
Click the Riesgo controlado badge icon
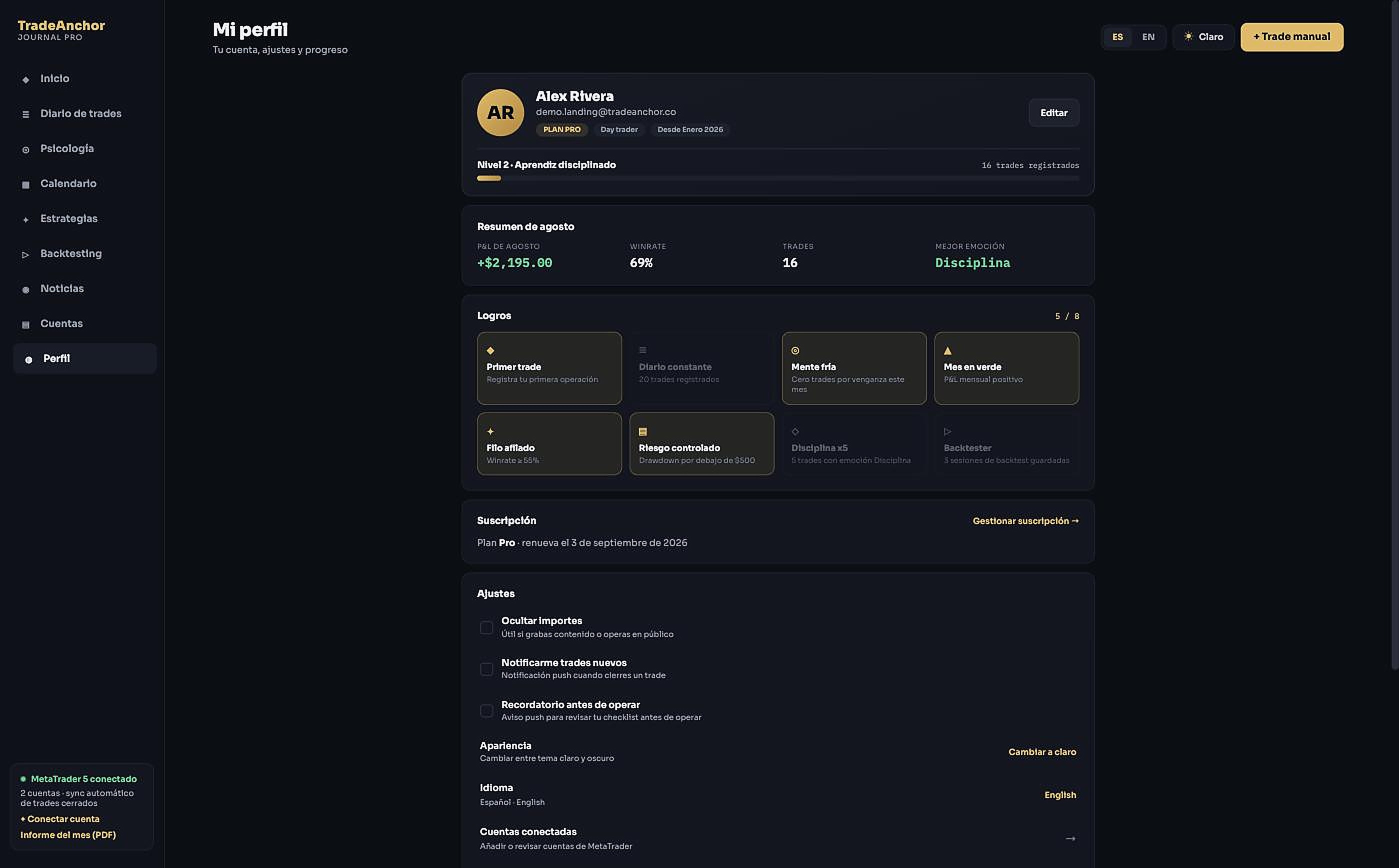click(x=642, y=431)
